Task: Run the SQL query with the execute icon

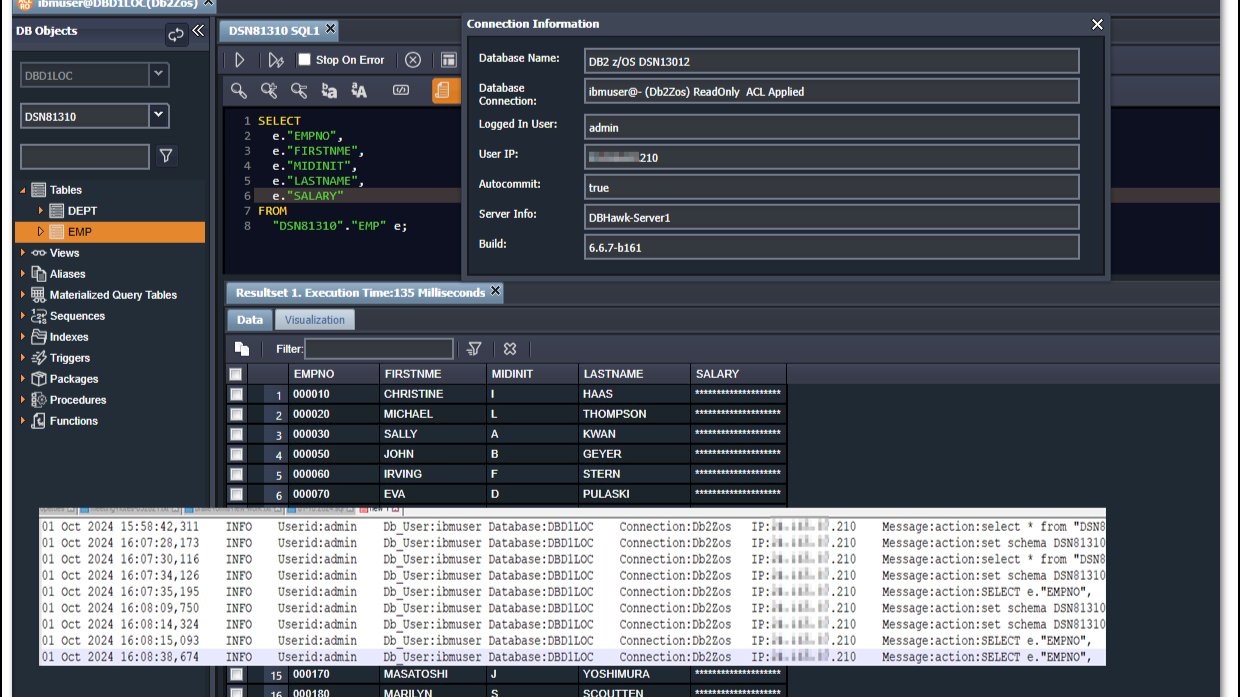Action: coord(239,60)
